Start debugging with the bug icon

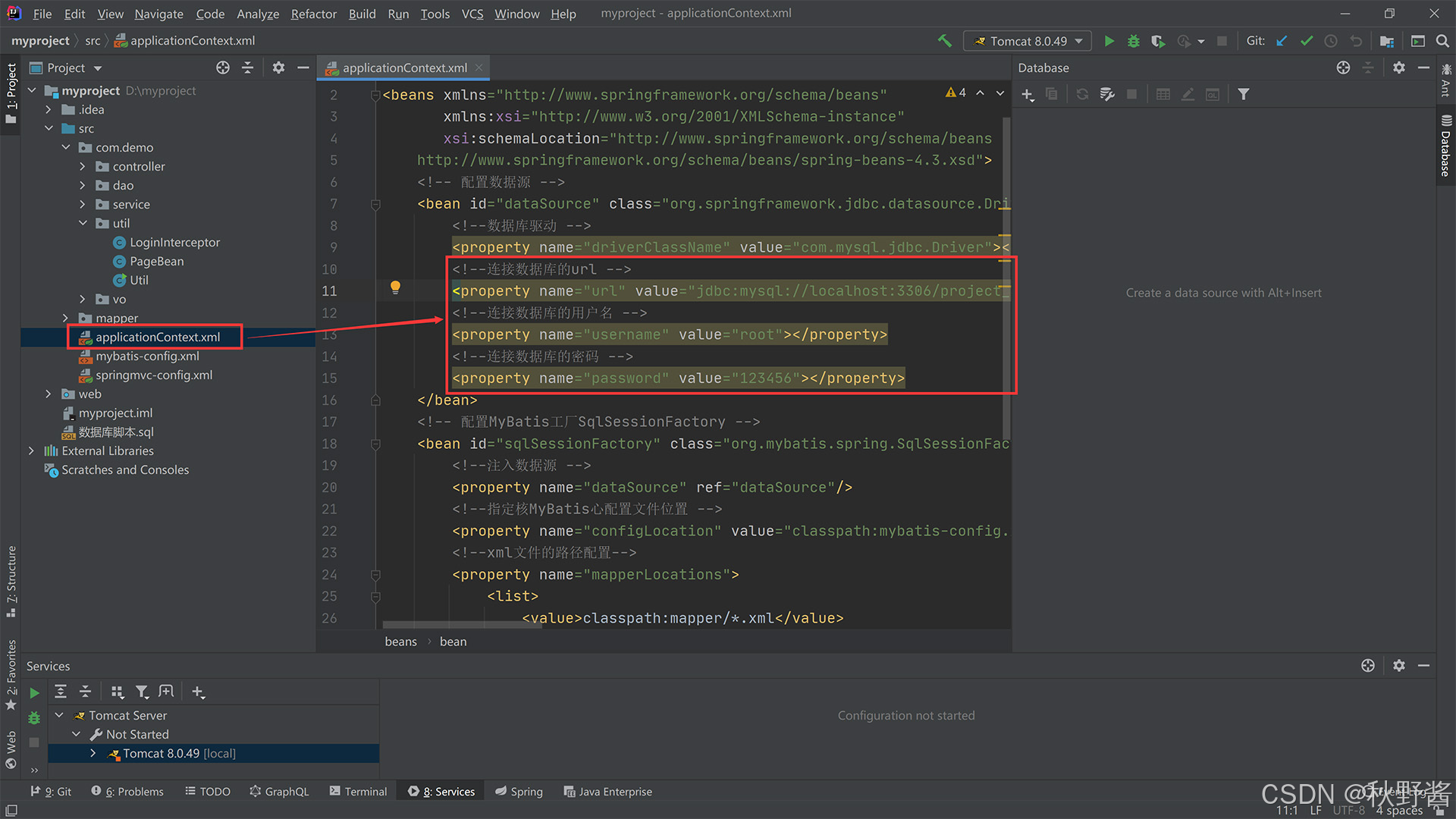coord(1134,41)
